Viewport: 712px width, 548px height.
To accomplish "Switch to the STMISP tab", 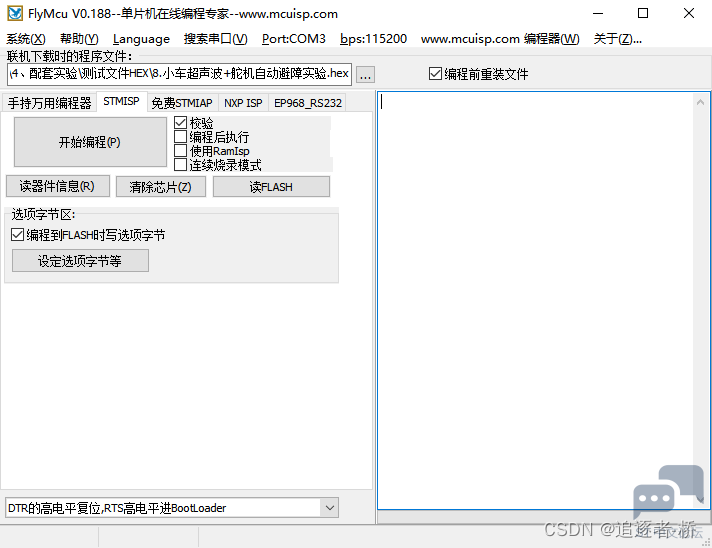I will pos(121,101).
